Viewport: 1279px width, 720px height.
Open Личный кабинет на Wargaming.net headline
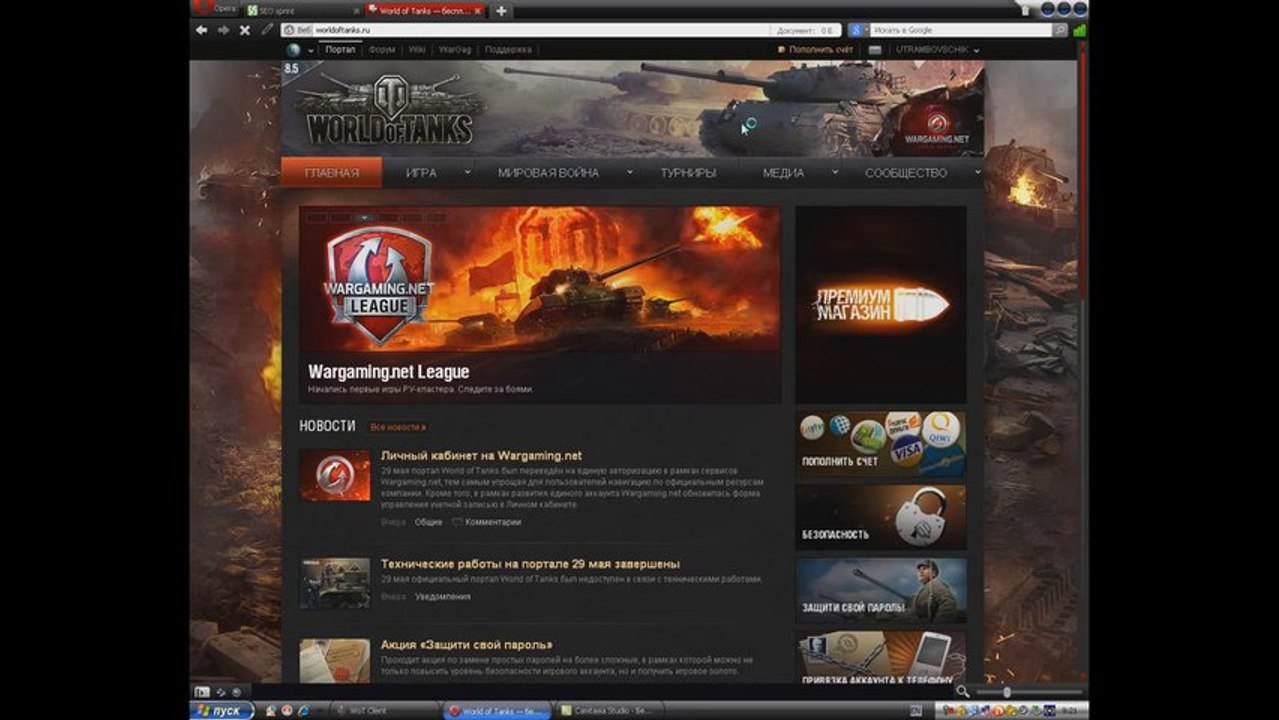pos(481,455)
